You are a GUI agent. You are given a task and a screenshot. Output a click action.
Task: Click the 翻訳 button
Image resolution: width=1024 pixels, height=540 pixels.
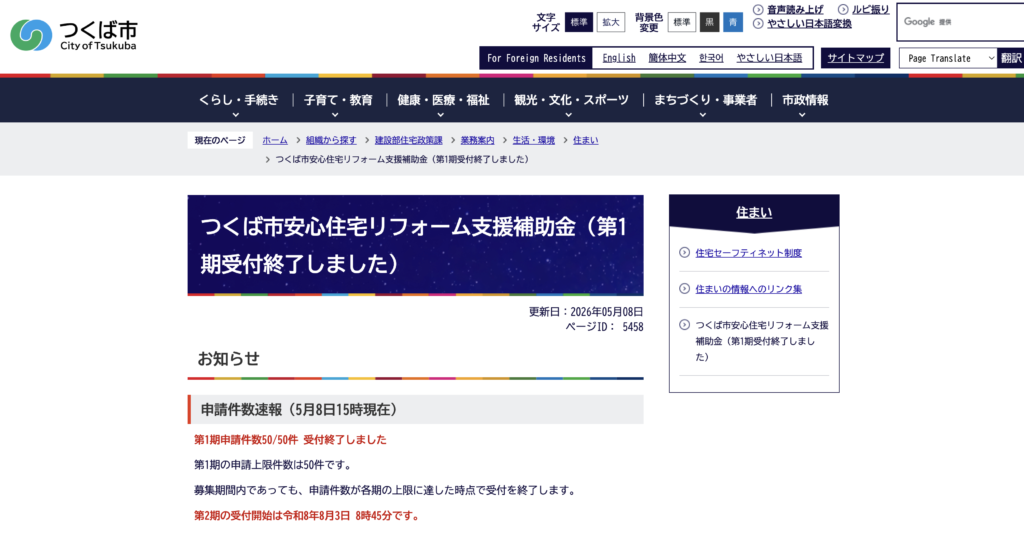coord(1011,58)
